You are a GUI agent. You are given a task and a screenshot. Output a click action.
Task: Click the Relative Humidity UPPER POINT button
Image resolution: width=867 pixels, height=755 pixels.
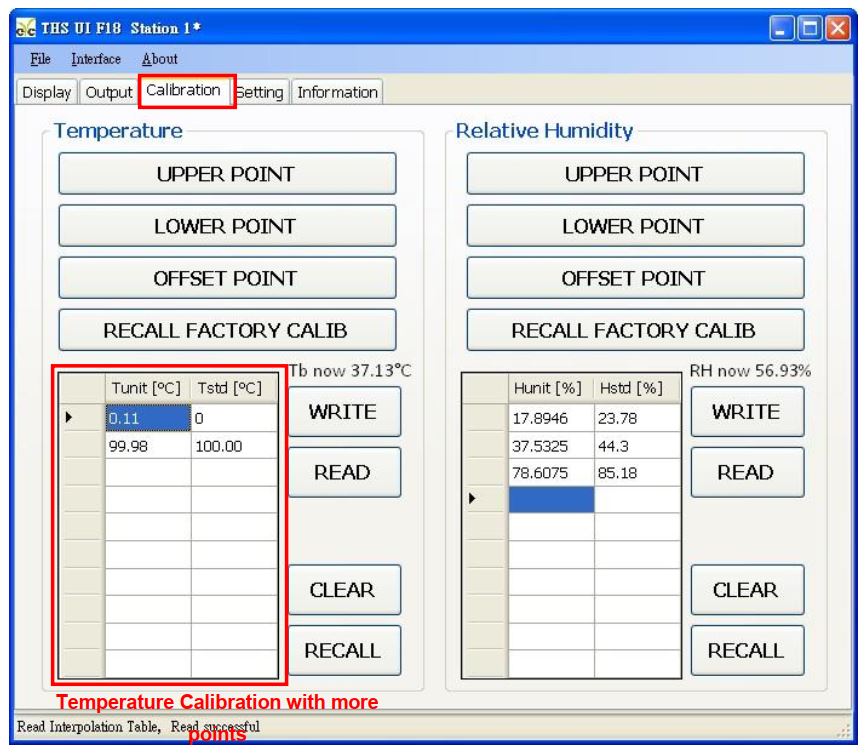click(x=635, y=174)
